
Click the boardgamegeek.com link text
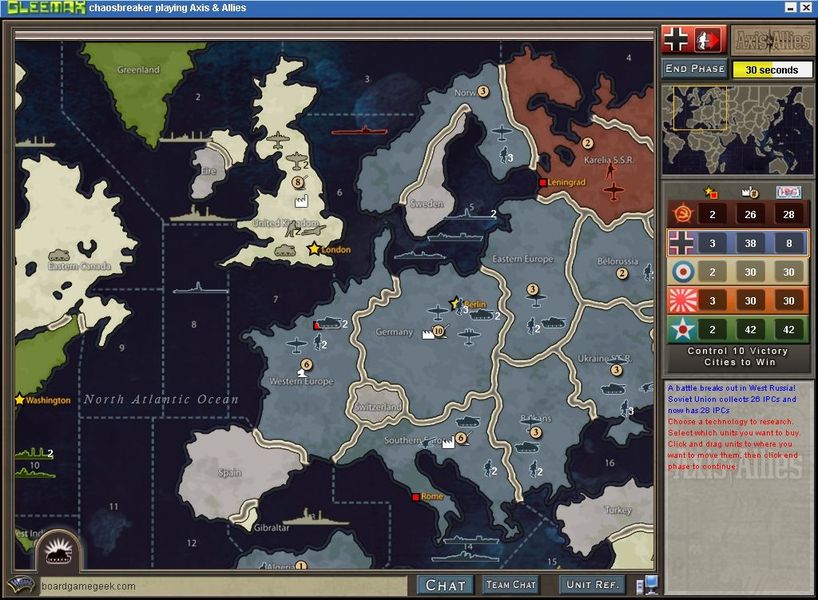coord(88,586)
